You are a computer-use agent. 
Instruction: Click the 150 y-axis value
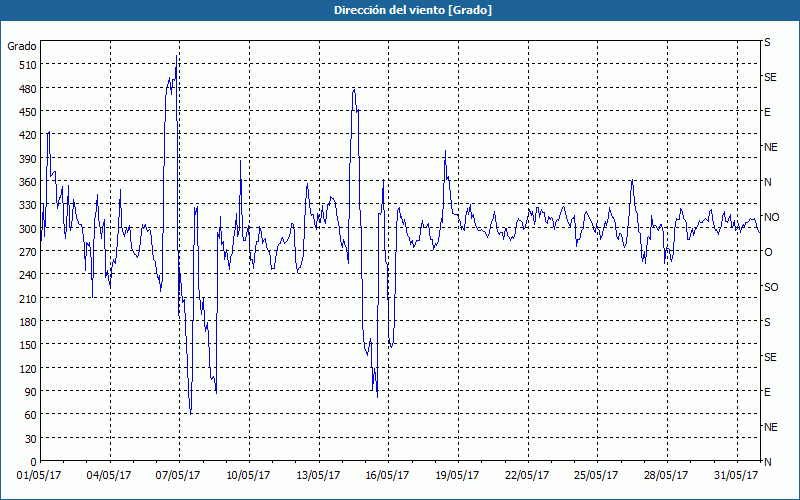(27, 345)
